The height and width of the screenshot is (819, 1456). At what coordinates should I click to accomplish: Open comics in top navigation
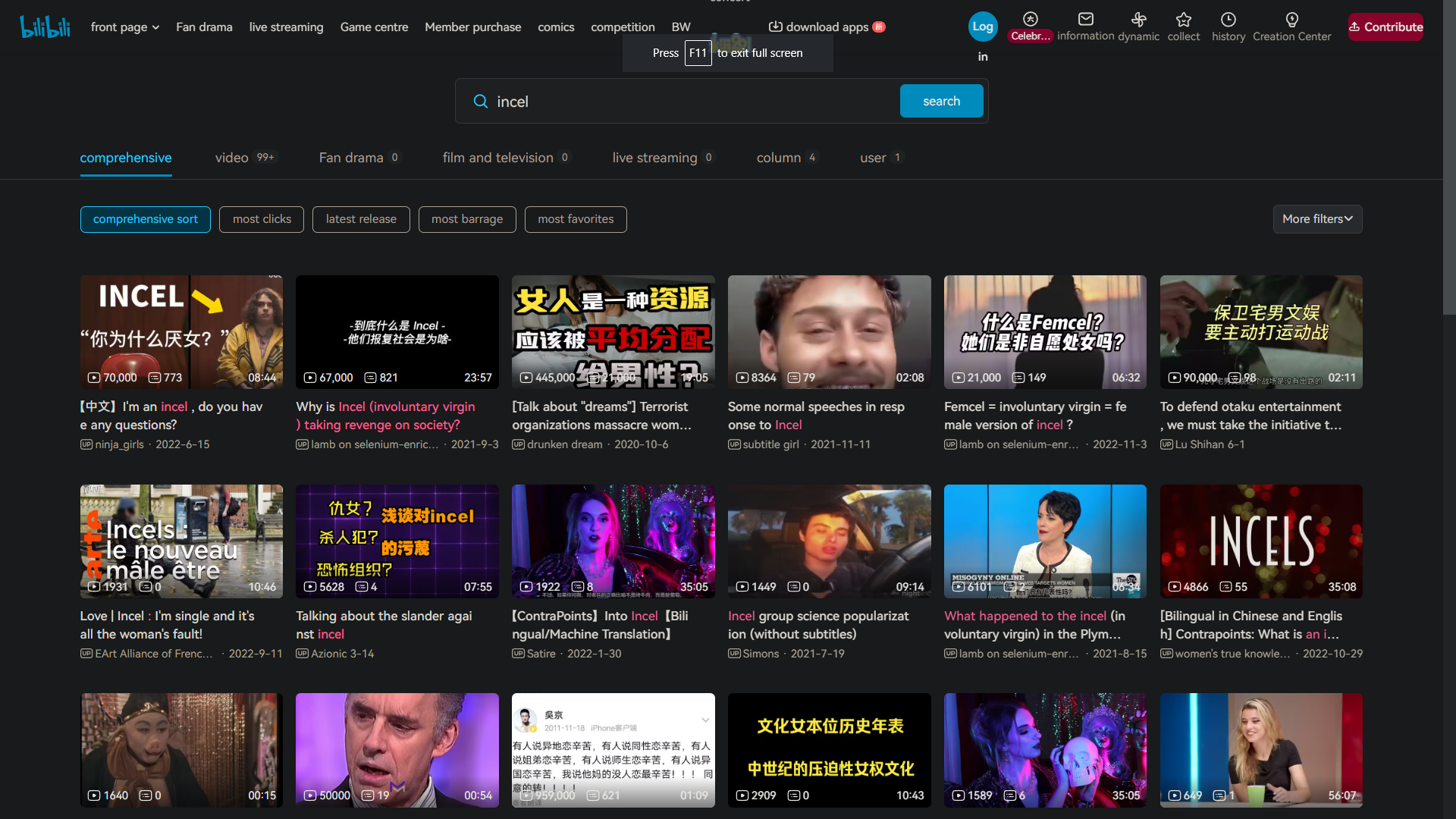click(x=556, y=27)
